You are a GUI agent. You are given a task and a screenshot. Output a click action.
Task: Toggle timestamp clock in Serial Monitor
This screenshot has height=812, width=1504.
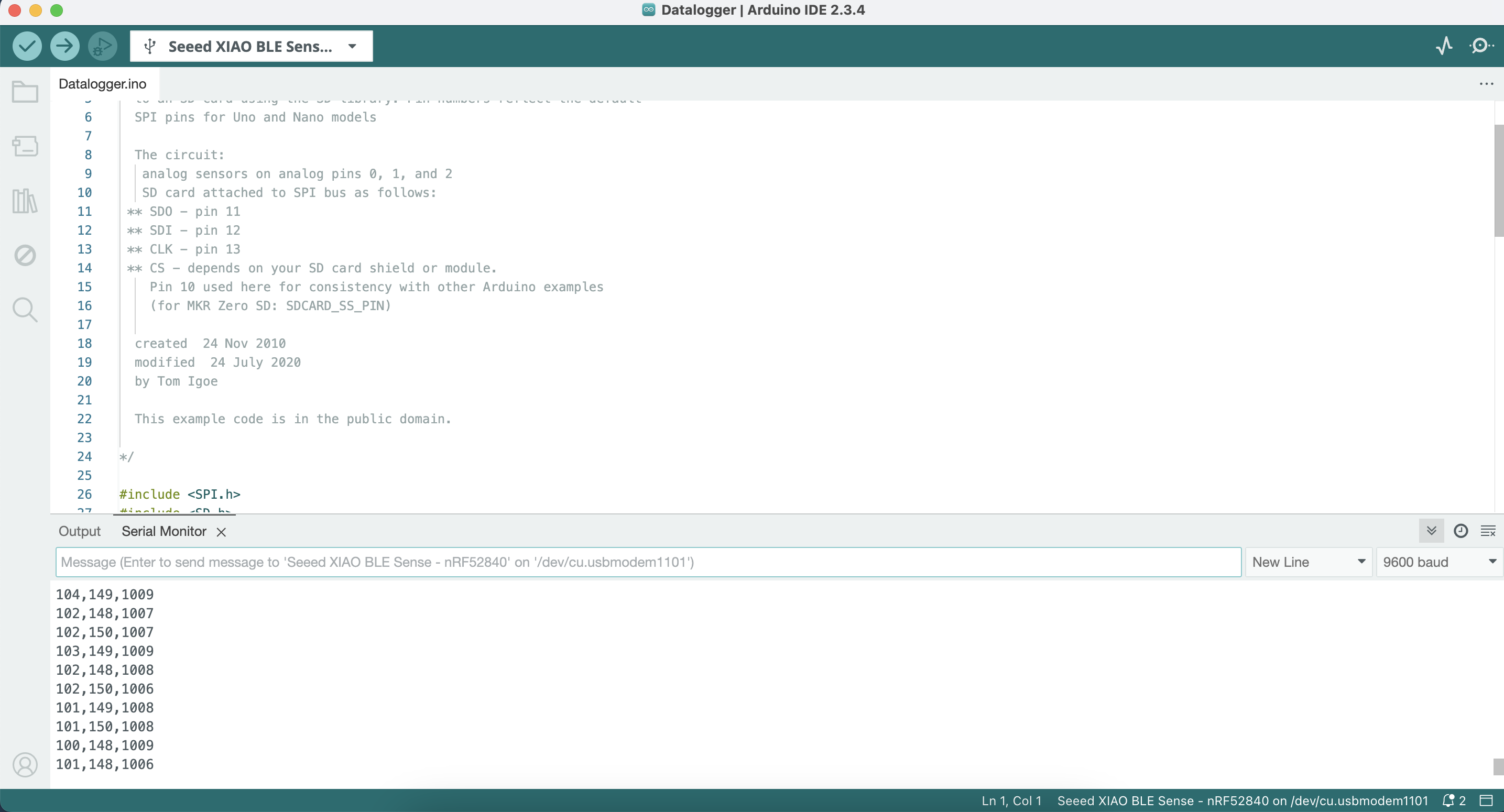(1460, 531)
